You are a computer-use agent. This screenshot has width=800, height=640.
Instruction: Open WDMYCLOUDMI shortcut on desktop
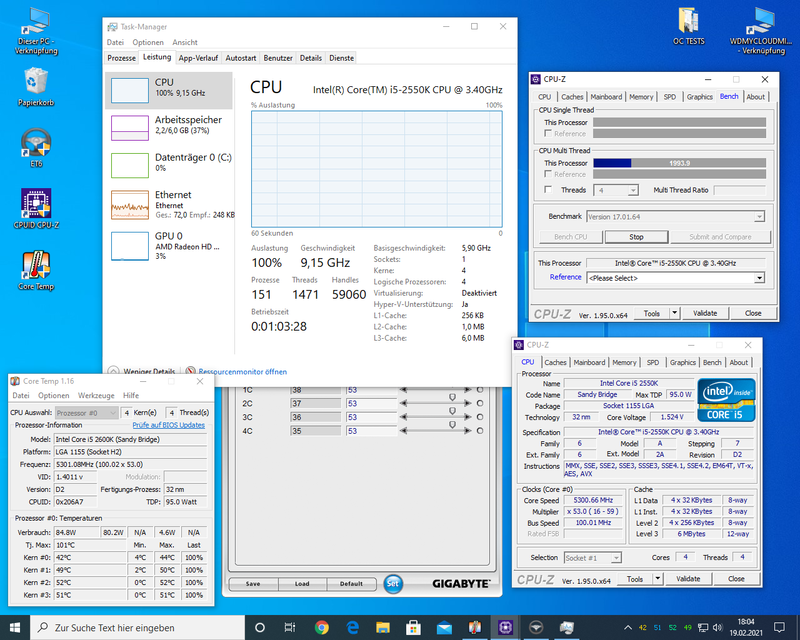(x=763, y=32)
